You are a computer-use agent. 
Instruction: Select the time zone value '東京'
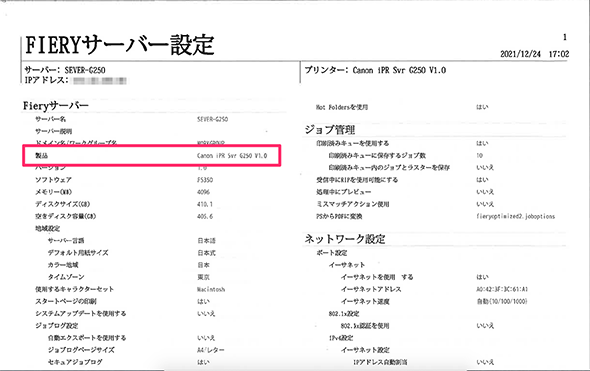click(204, 277)
